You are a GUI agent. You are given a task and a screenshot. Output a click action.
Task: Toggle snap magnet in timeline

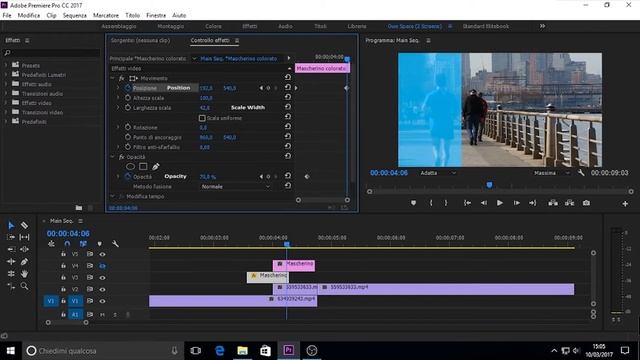point(67,244)
